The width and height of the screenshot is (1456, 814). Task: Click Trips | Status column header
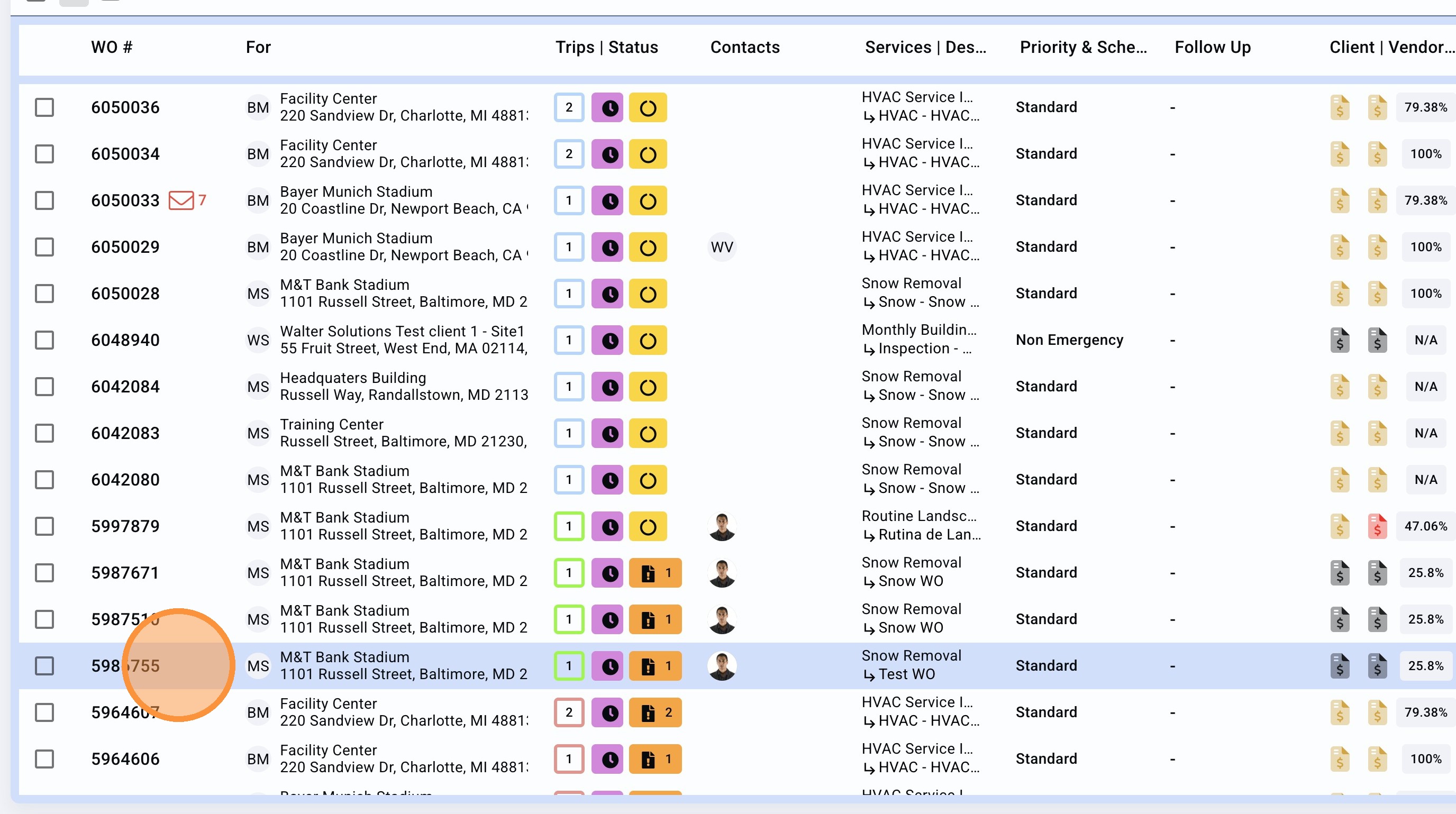(x=606, y=48)
